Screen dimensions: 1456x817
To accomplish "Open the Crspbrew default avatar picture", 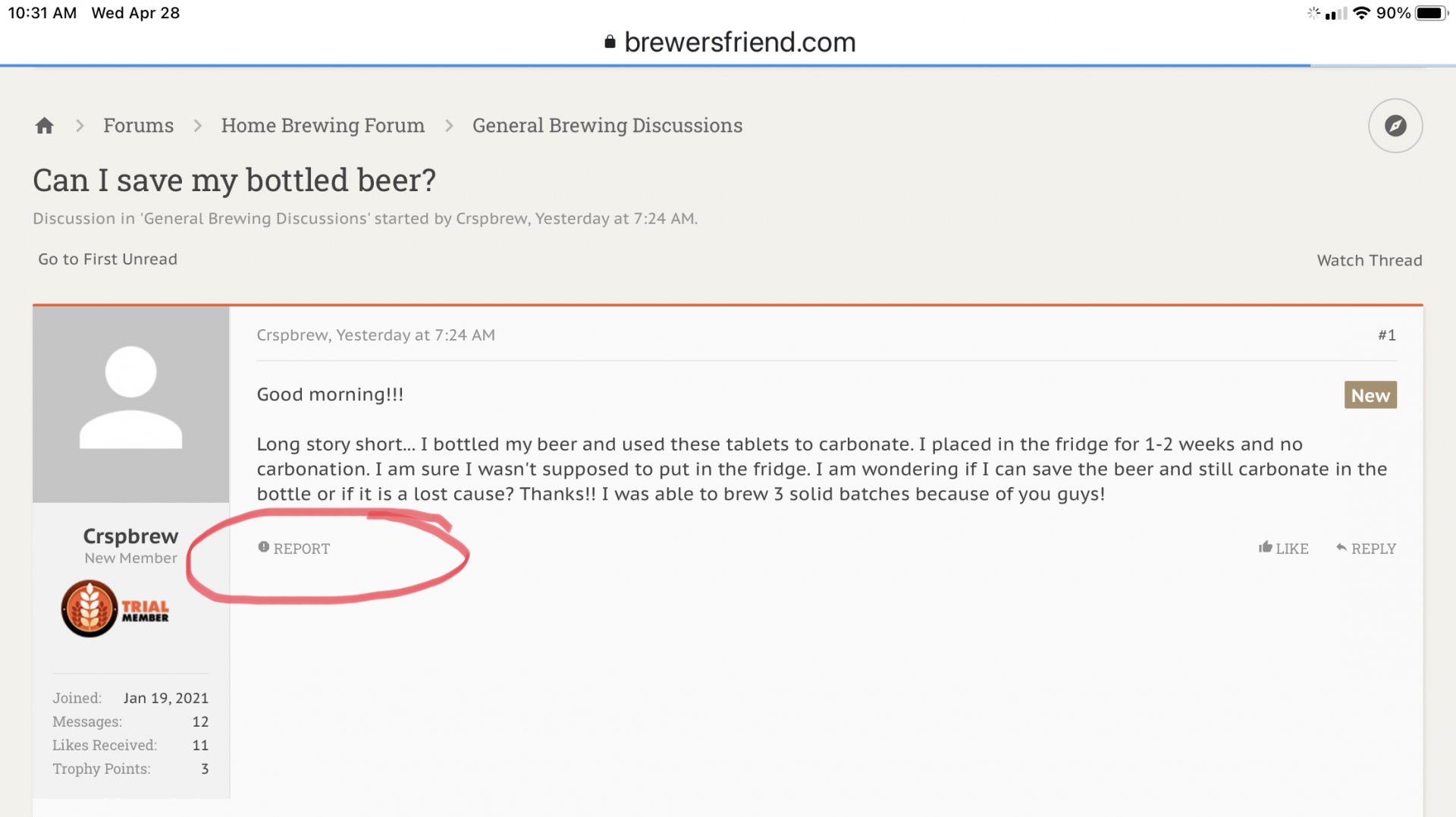I will (x=130, y=404).
